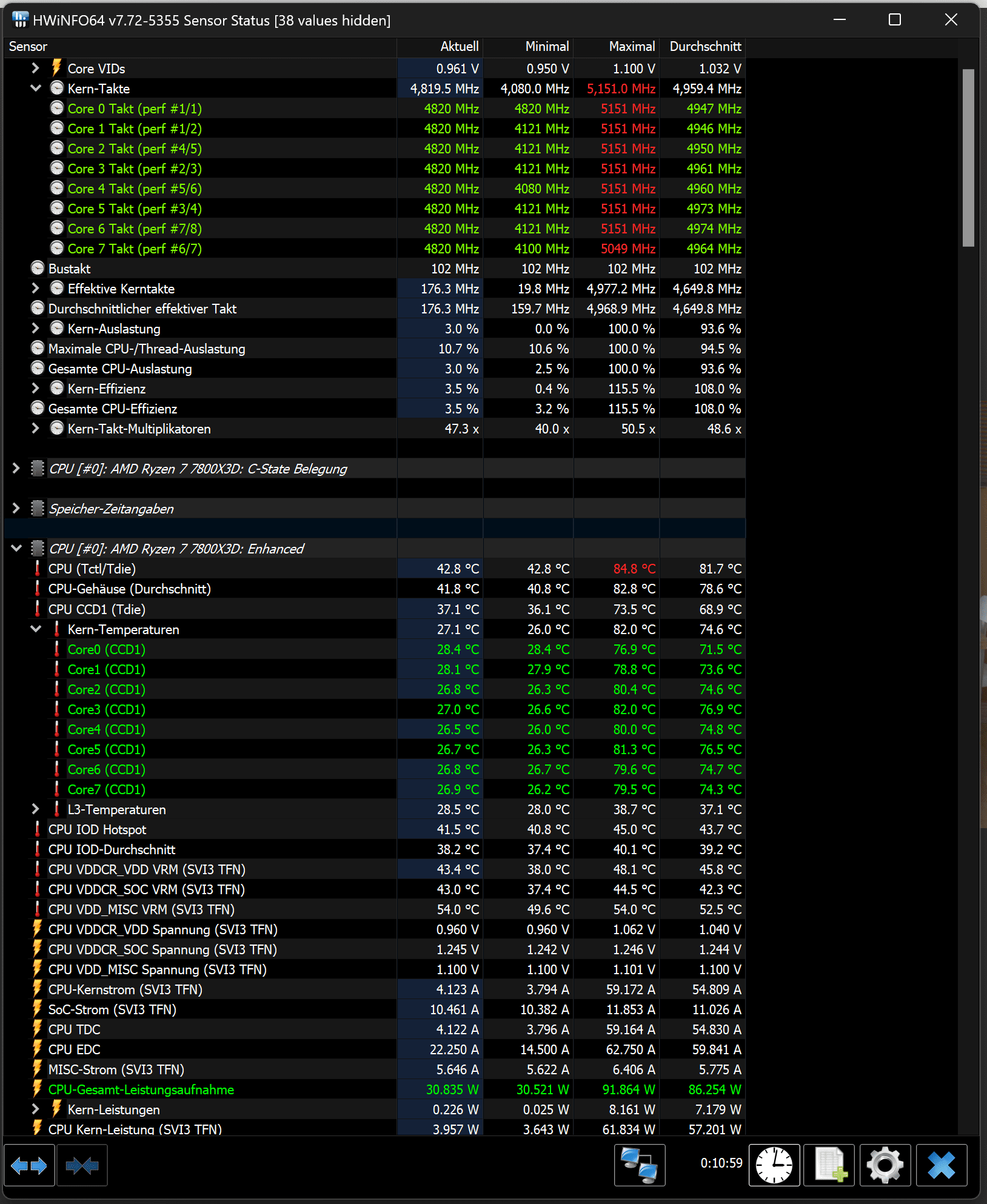Collapse the AMD Ryzen 7 7800X3D Enhanced section

(x=16, y=548)
